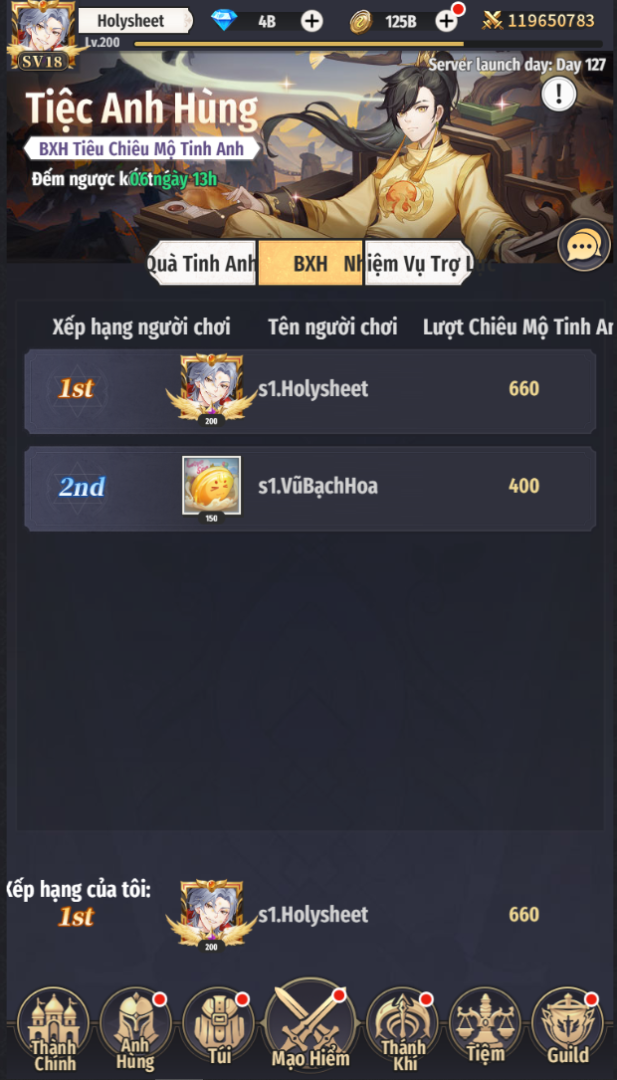Open the Guild shield icon
The height and width of the screenshot is (1080, 617).
(568, 1026)
